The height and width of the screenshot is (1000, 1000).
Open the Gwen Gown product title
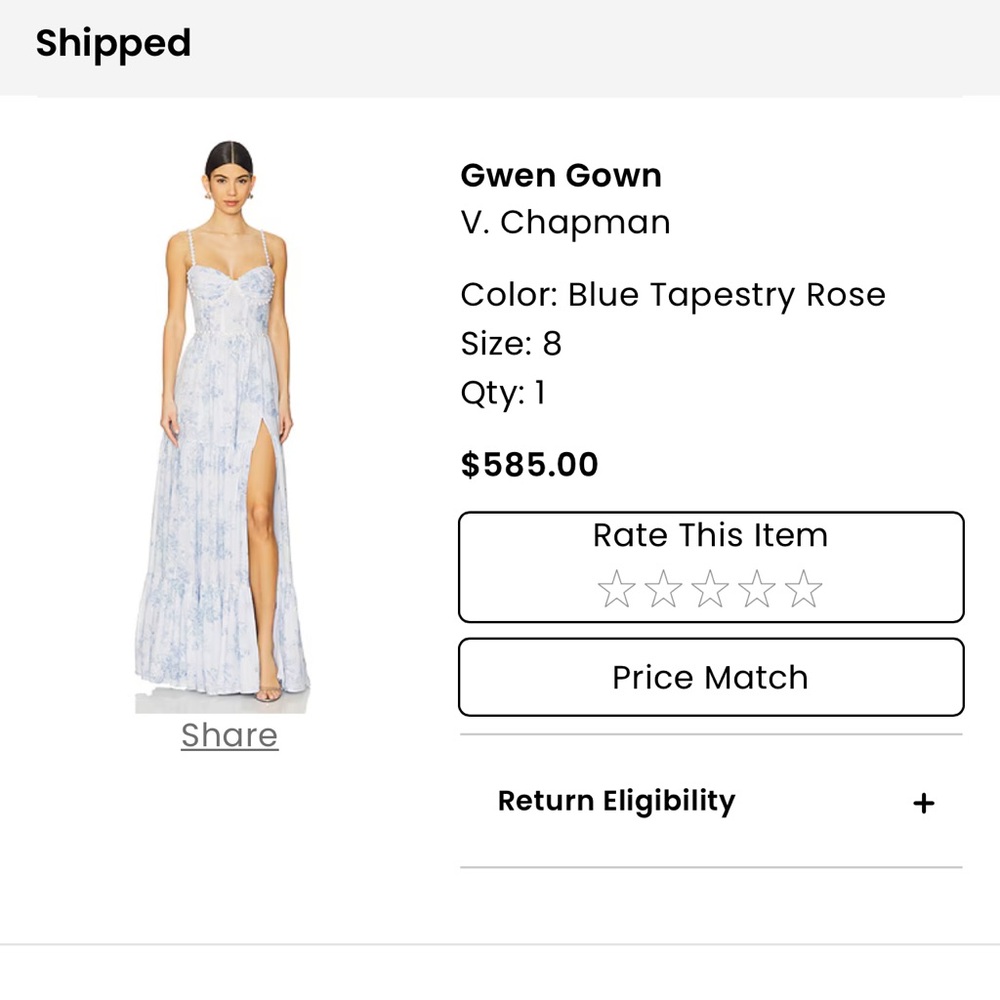click(x=561, y=176)
